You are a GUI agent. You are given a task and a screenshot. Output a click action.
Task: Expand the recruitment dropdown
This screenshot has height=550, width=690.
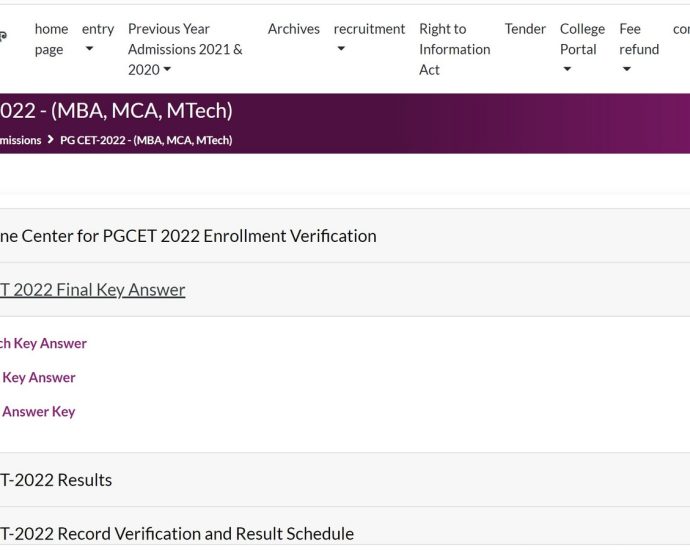tap(369, 38)
